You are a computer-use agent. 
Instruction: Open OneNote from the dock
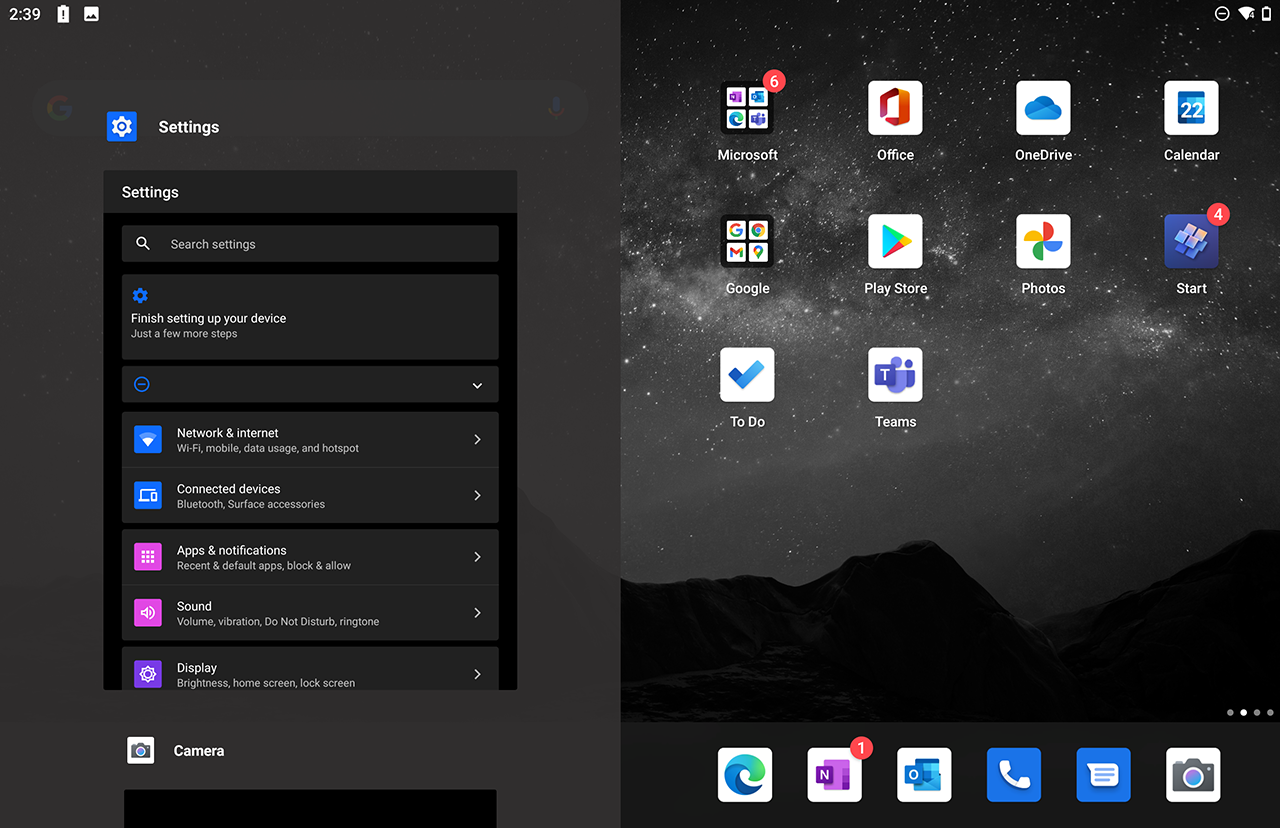(x=835, y=775)
